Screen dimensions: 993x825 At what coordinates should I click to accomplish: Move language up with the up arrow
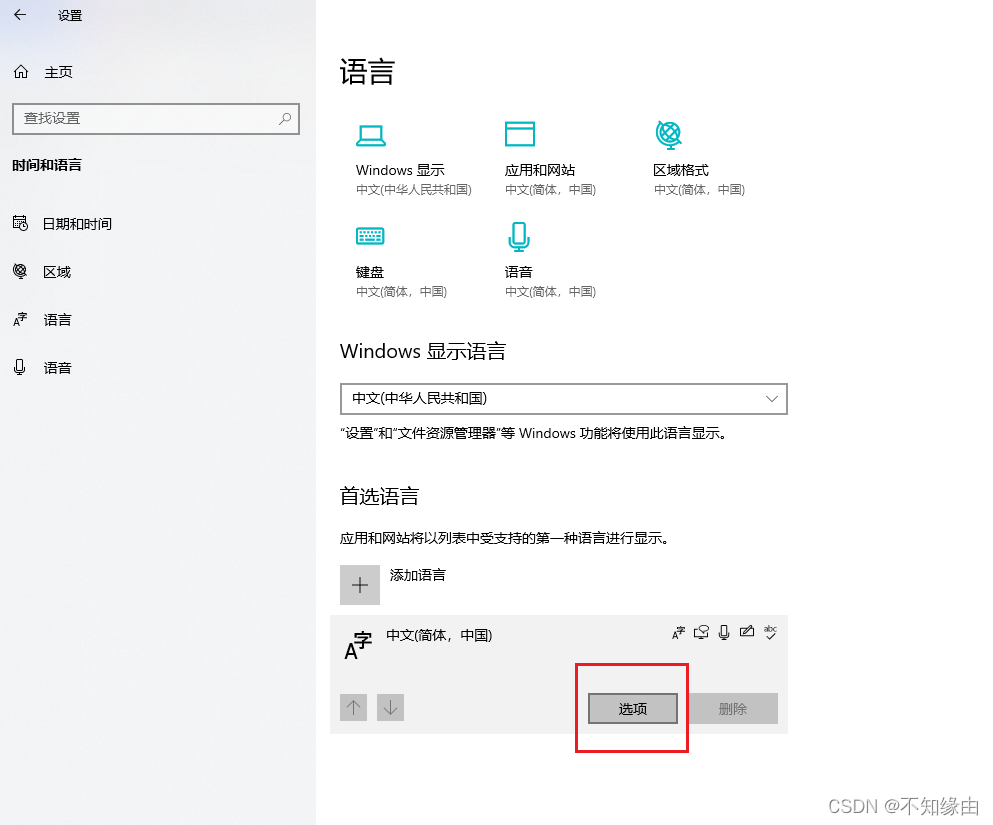coord(353,707)
